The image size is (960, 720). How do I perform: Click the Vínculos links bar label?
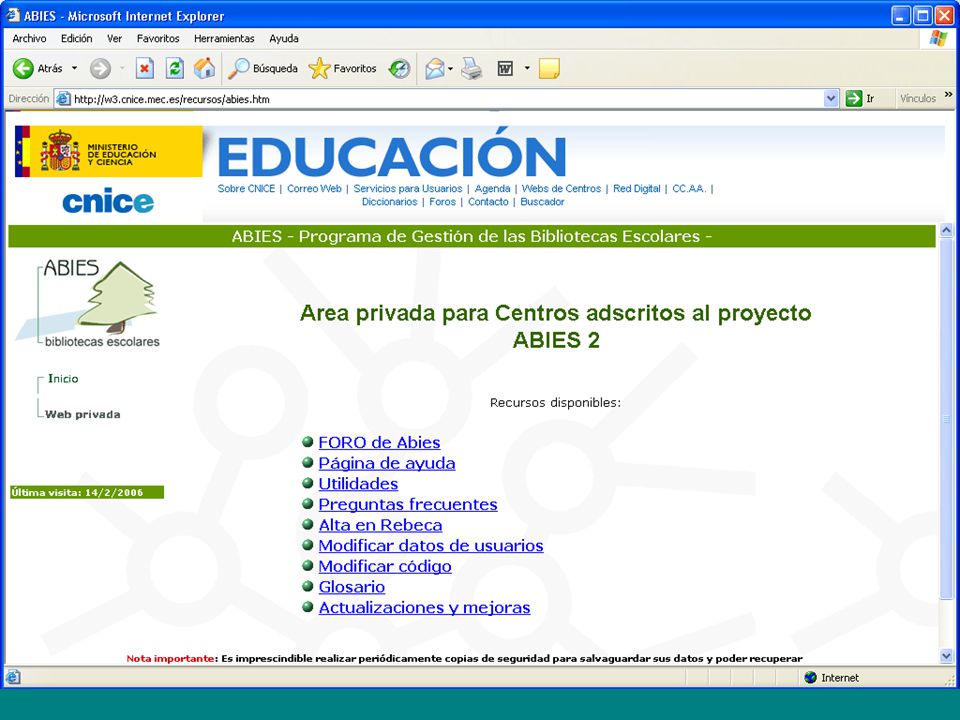point(918,99)
